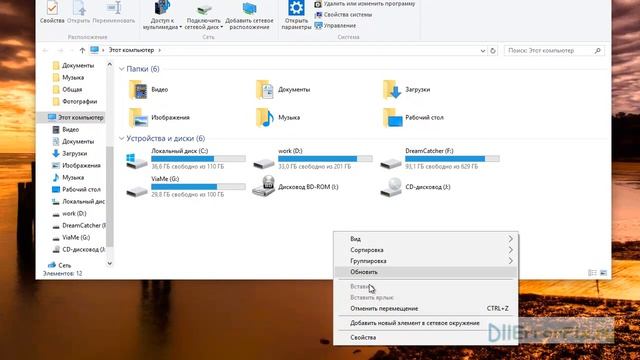Open Общая folder in sidebar
Image resolution: width=640 pixels, height=360 pixels.
point(67,89)
